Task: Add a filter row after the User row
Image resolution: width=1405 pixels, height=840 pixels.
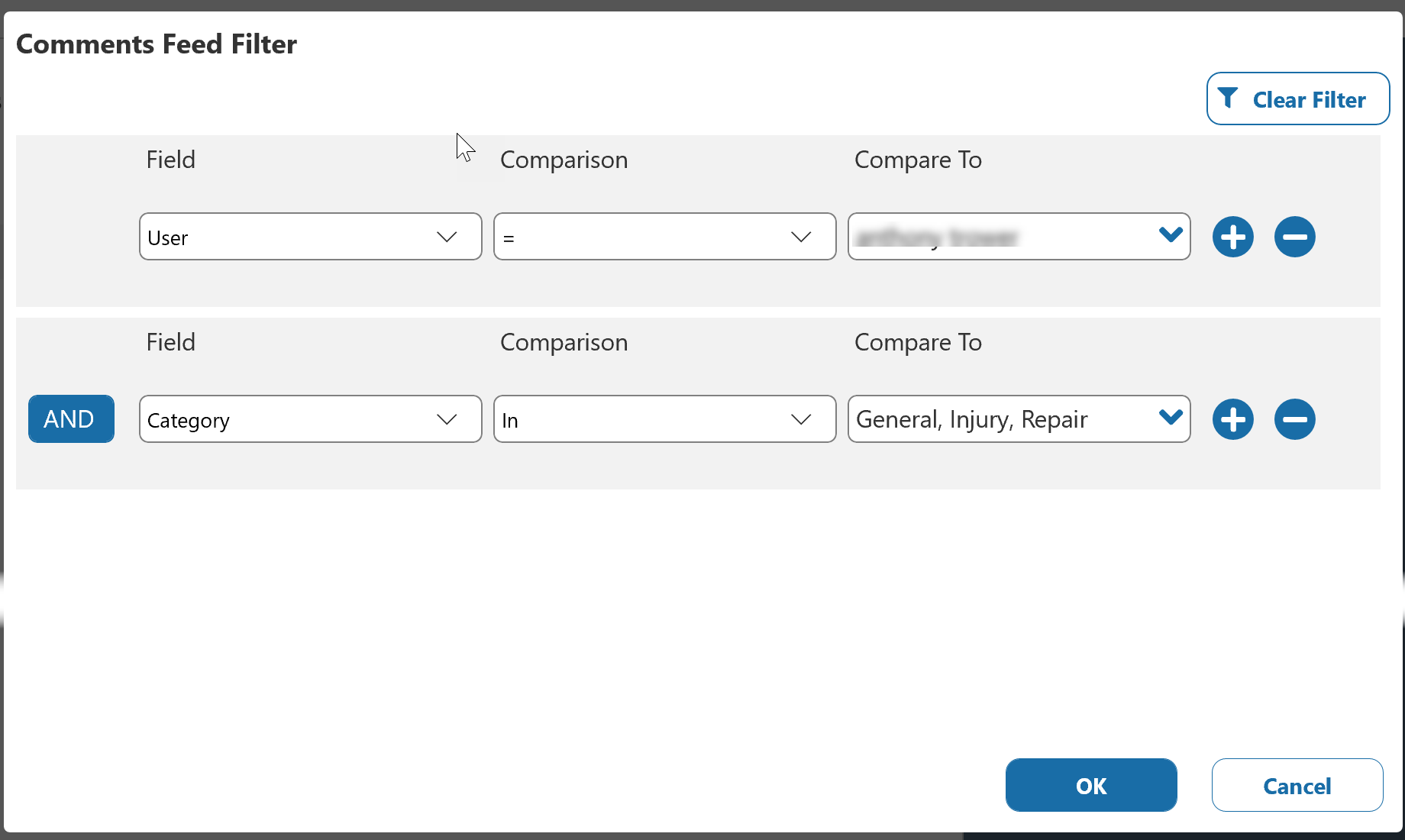Action: 1232,237
